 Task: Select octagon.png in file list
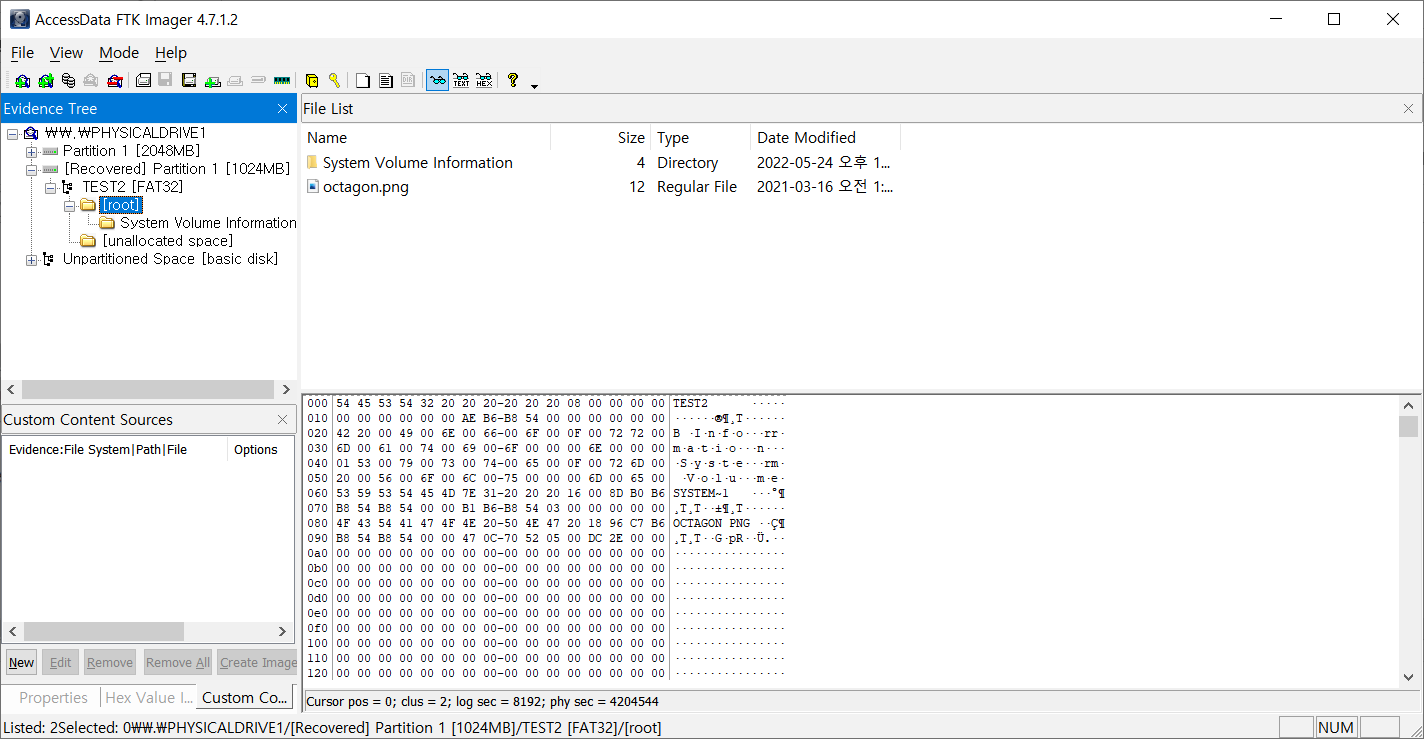pyautogui.click(x=365, y=186)
